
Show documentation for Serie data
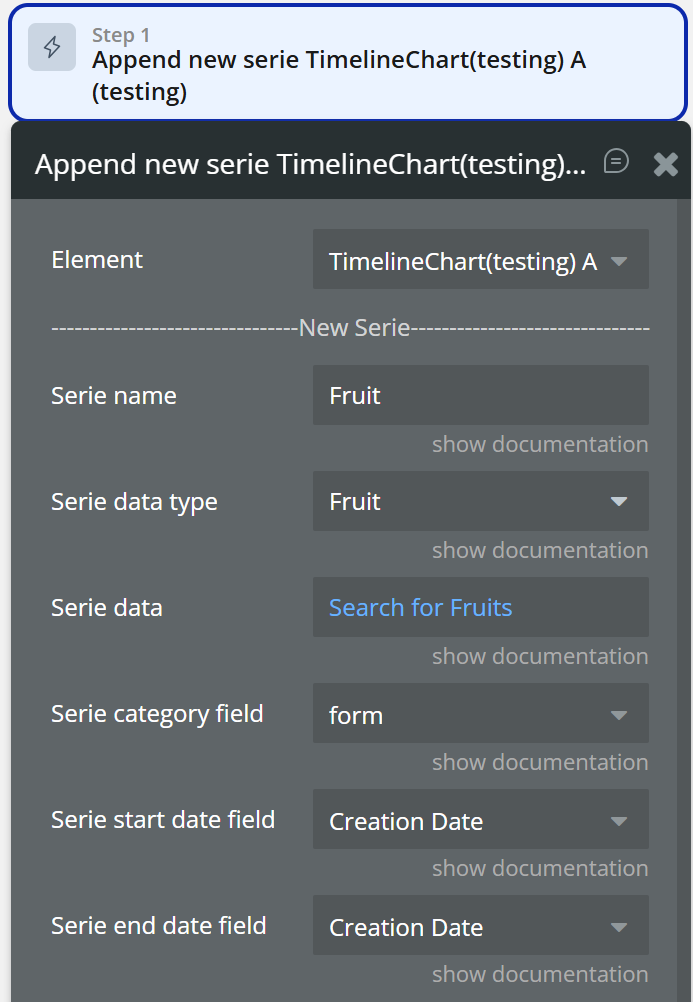(540, 656)
